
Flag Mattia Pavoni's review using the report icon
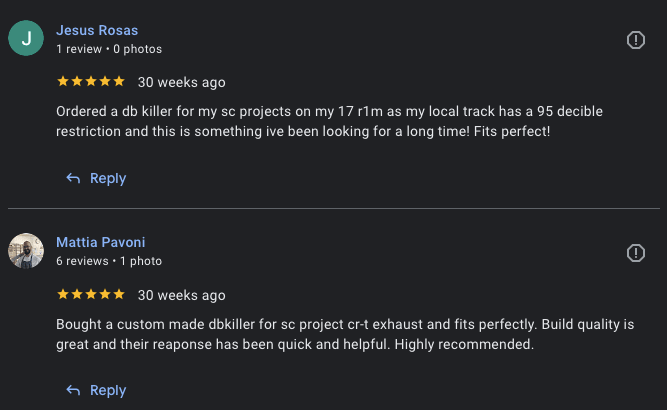click(x=635, y=253)
